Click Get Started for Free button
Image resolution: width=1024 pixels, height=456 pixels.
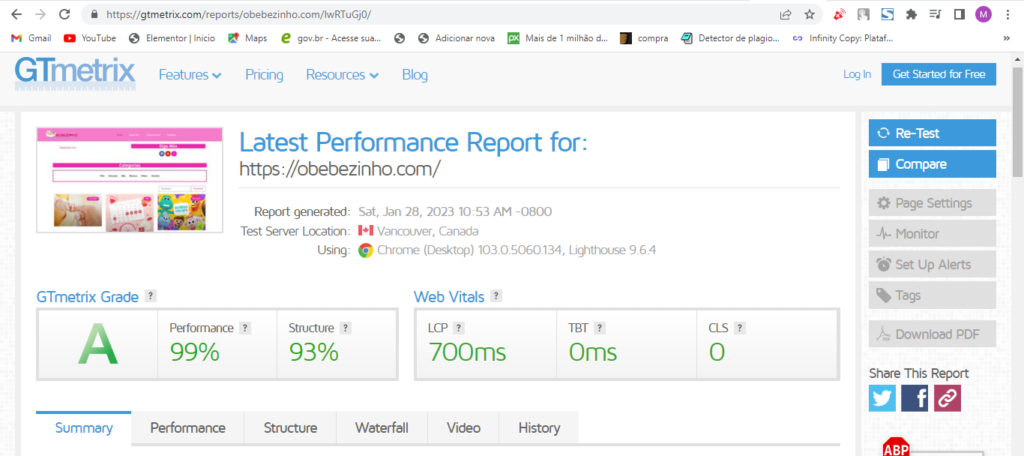tap(938, 75)
